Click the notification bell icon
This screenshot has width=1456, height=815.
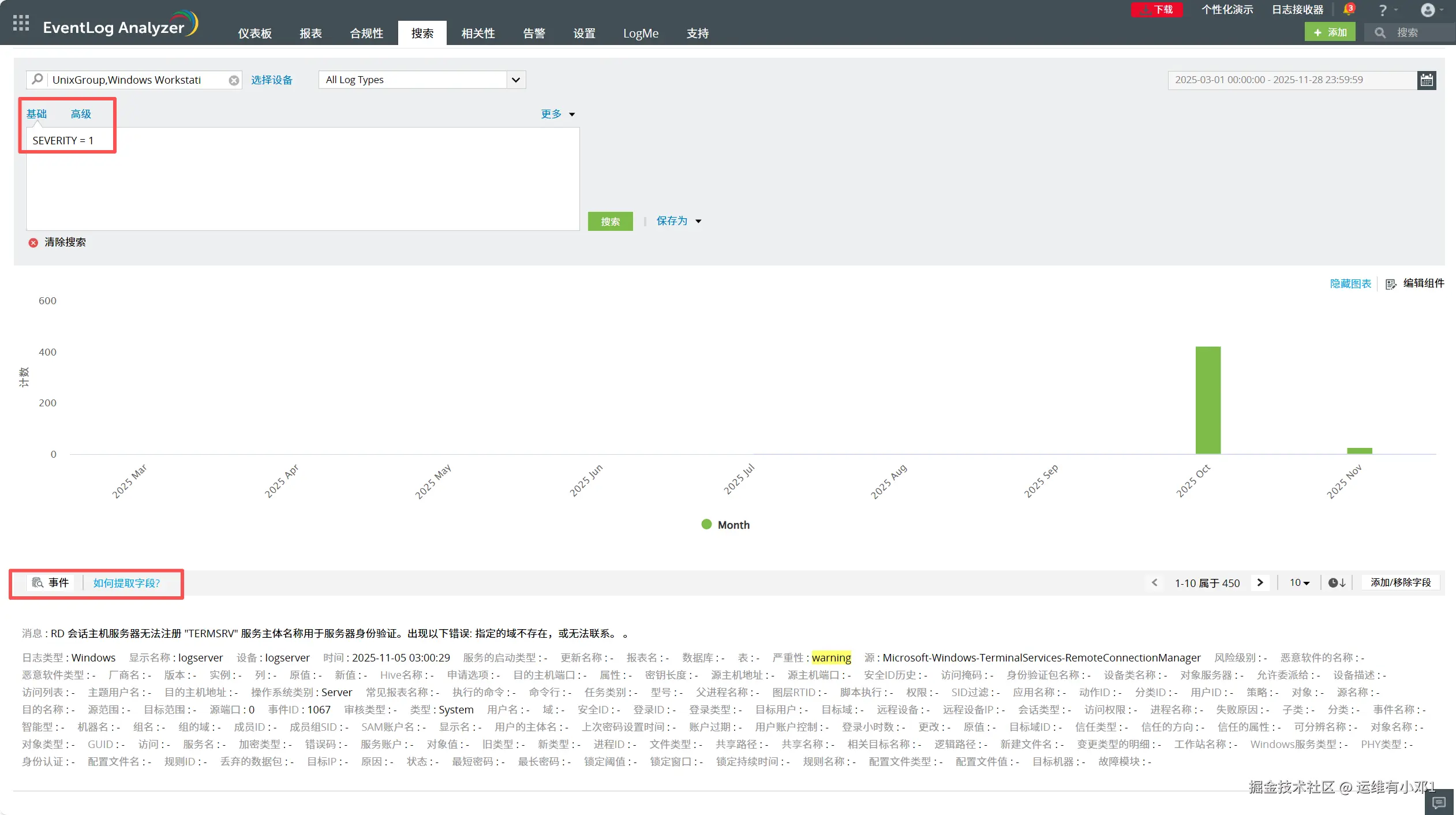[x=1348, y=10]
